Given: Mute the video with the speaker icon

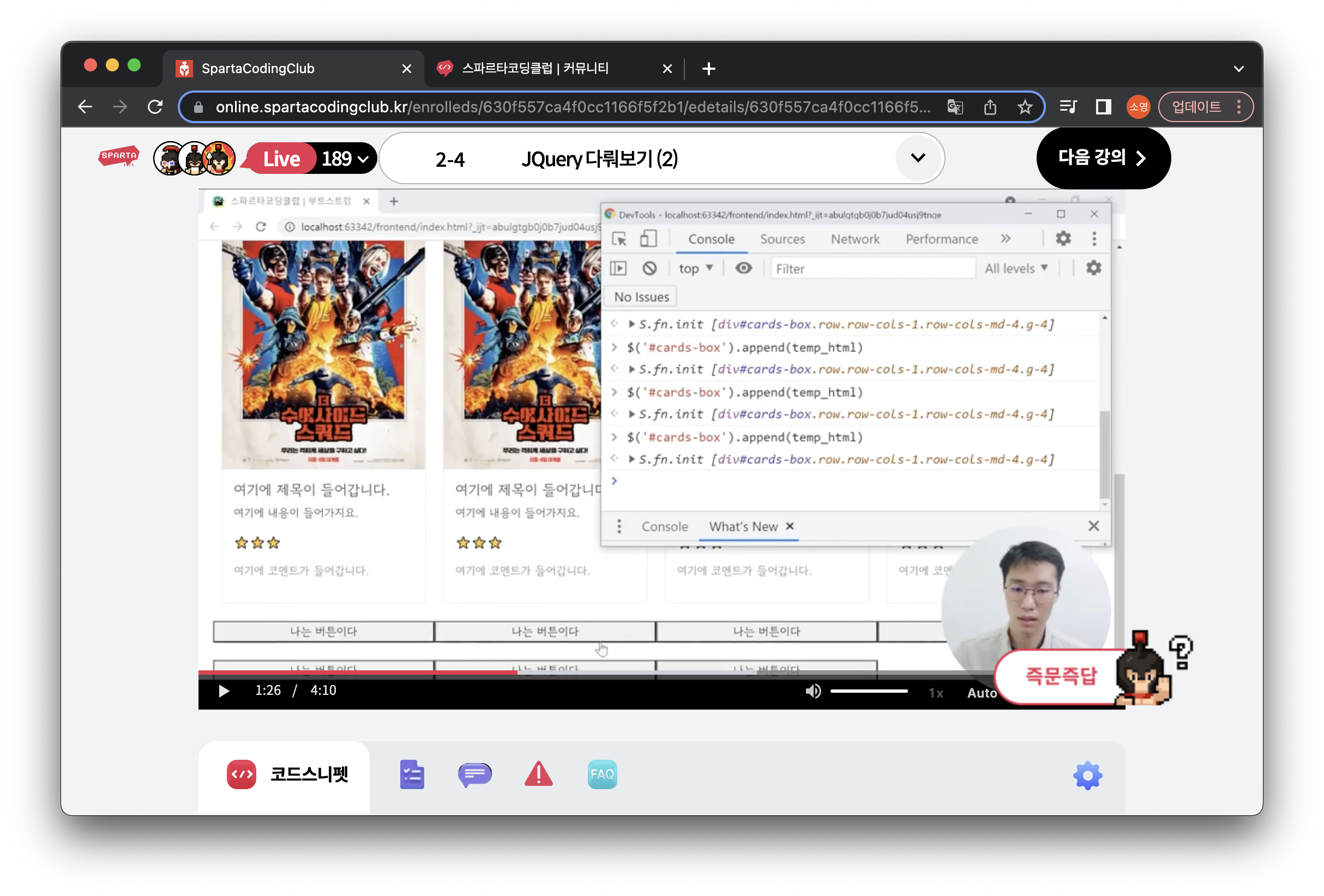Looking at the screenshot, I should point(813,691).
